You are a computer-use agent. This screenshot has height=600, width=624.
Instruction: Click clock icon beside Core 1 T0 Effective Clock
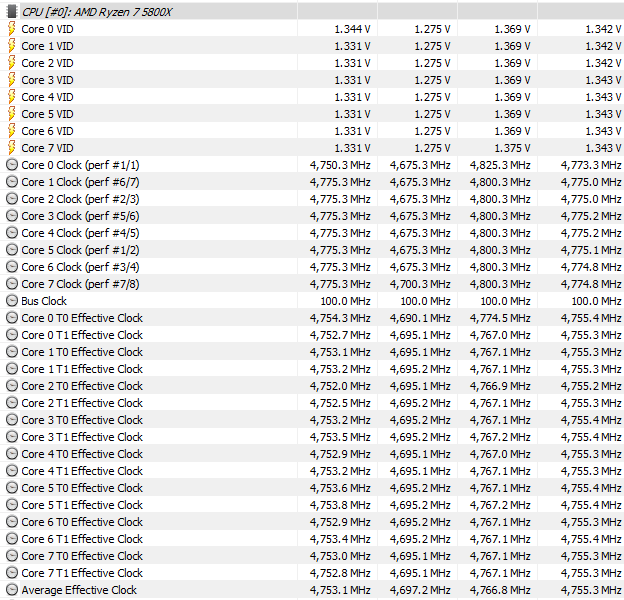click(12, 352)
